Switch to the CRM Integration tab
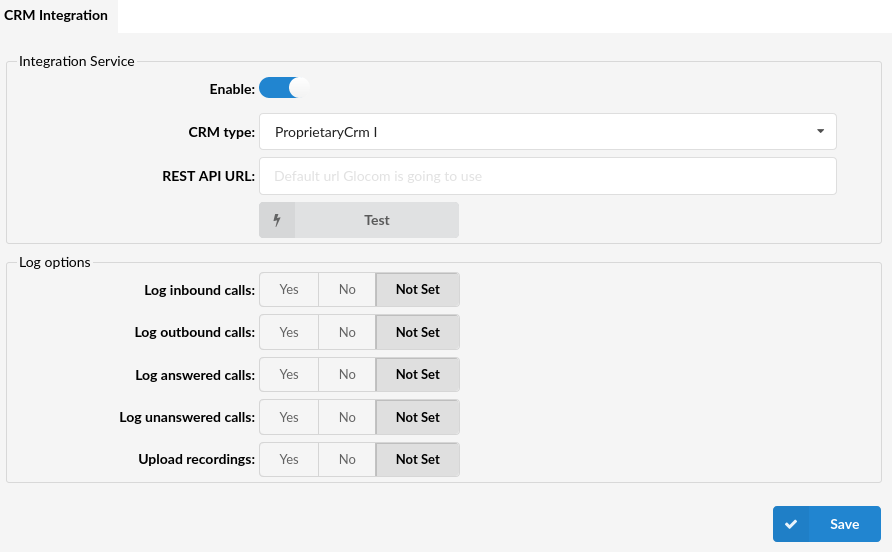 pos(56,15)
